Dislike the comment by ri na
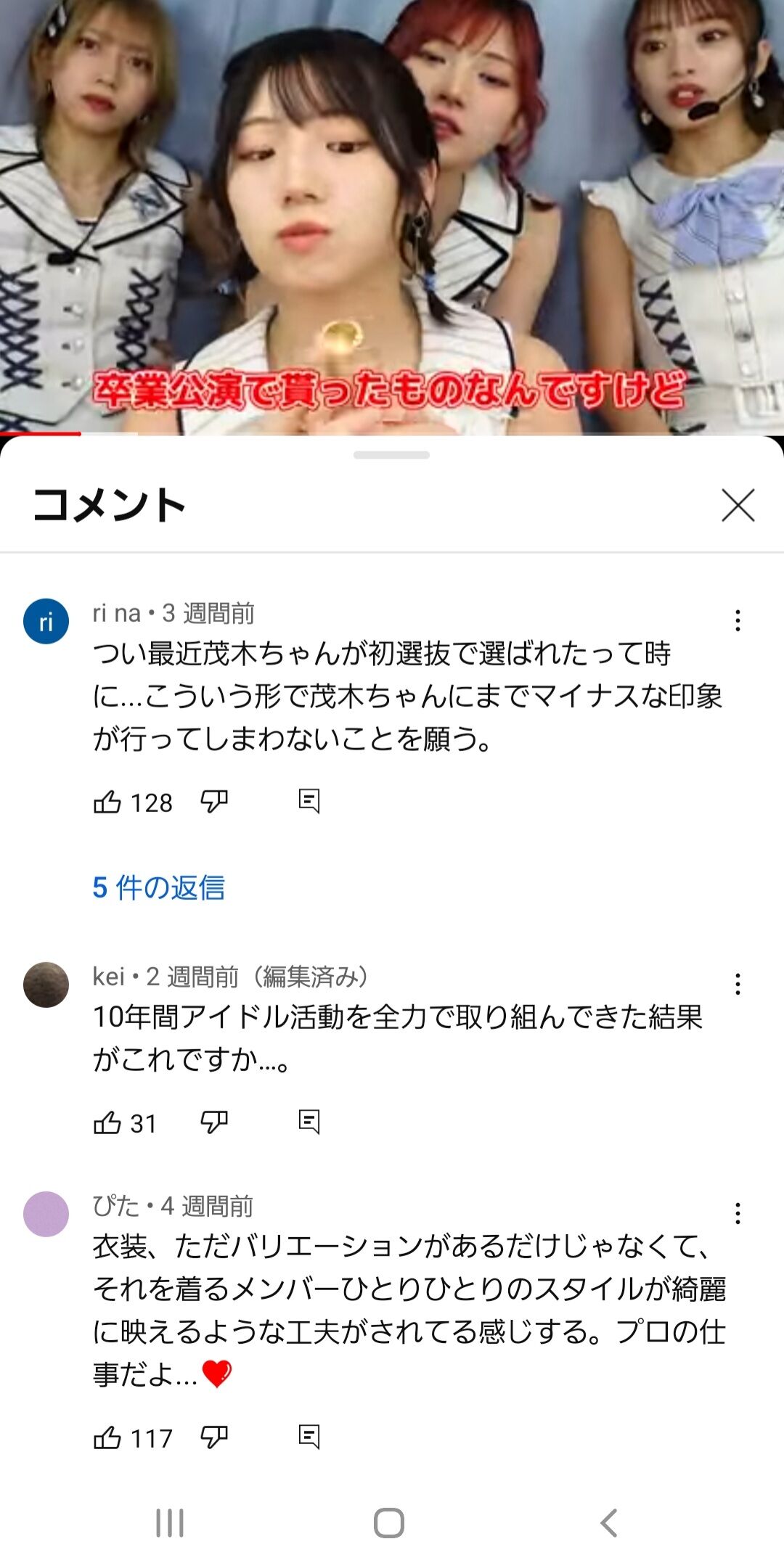Screen dimensions: 784x1568 [214, 802]
